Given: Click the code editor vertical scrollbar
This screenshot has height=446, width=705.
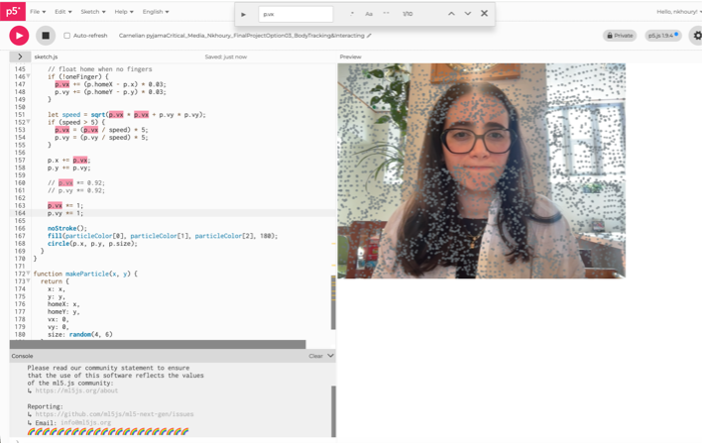Looking at the screenshot, I should (333, 302).
